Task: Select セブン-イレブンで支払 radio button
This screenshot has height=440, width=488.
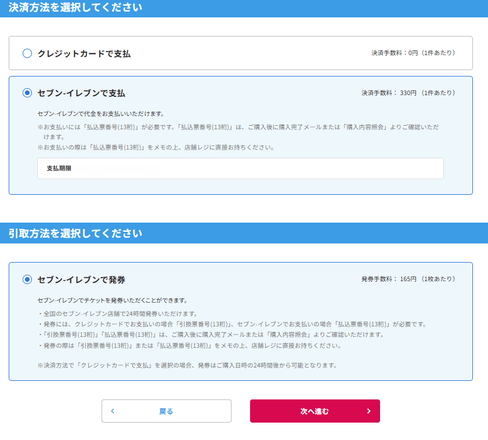Action: point(27,93)
